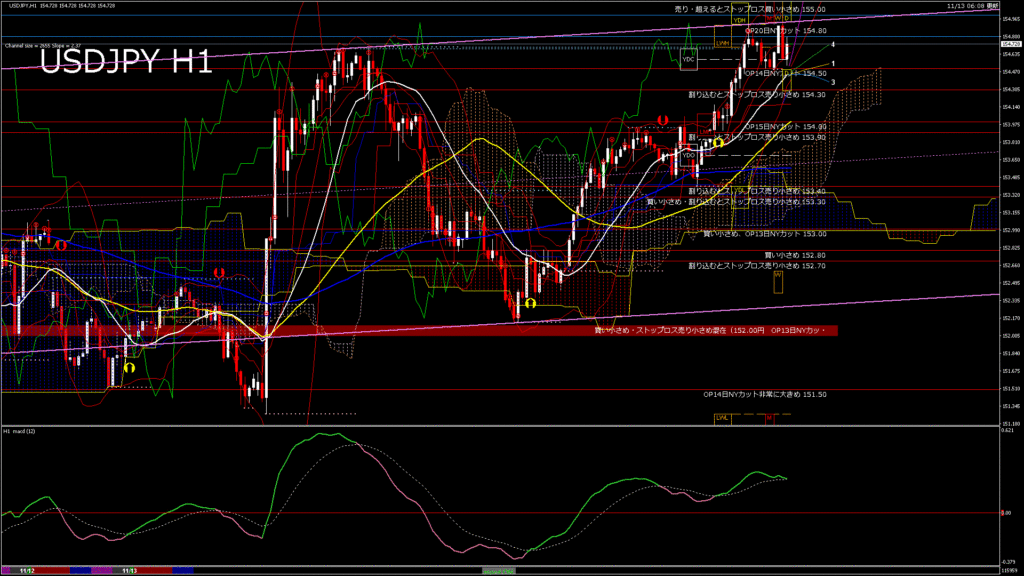
Task: Select the H1 macd (12) indicator label
Action: click(19, 431)
